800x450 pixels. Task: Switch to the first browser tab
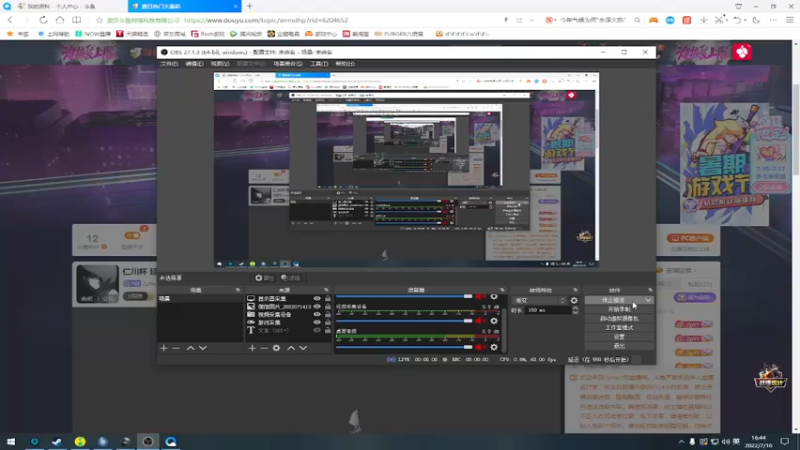(x=64, y=6)
